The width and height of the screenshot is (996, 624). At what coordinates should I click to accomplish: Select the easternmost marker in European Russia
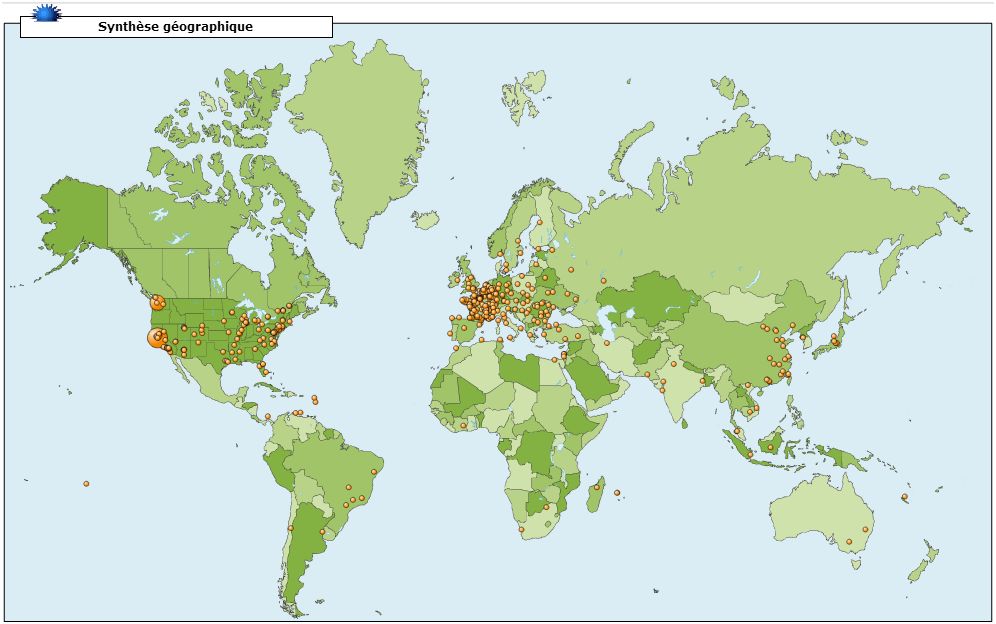603,280
